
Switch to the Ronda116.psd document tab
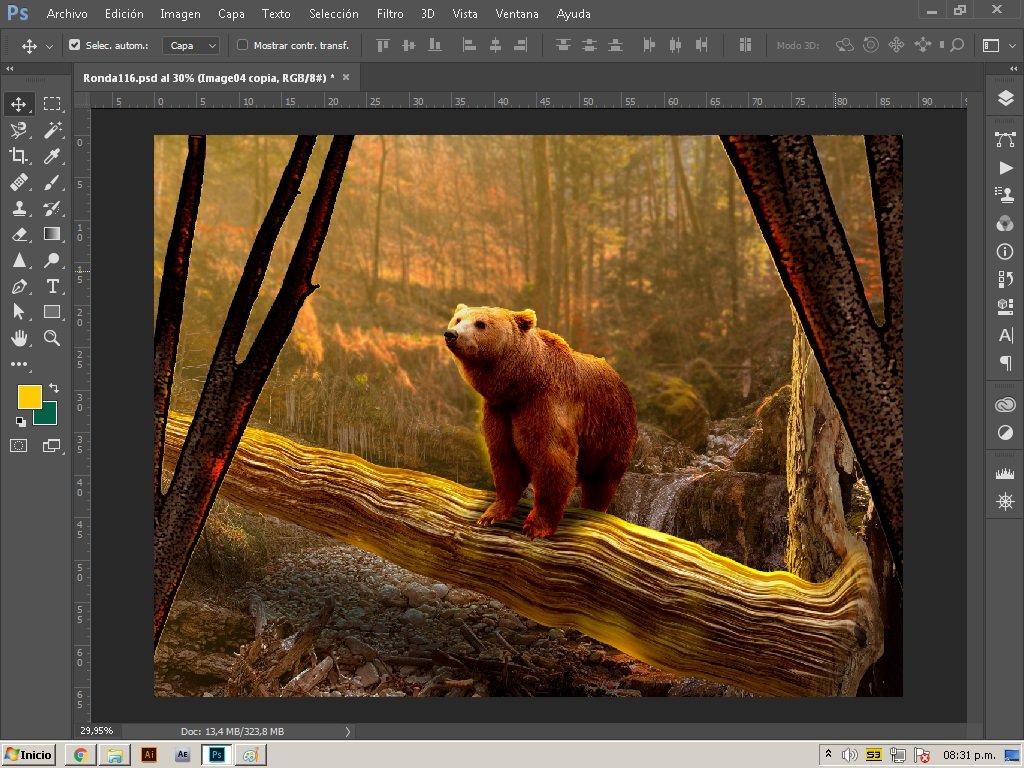[208, 78]
